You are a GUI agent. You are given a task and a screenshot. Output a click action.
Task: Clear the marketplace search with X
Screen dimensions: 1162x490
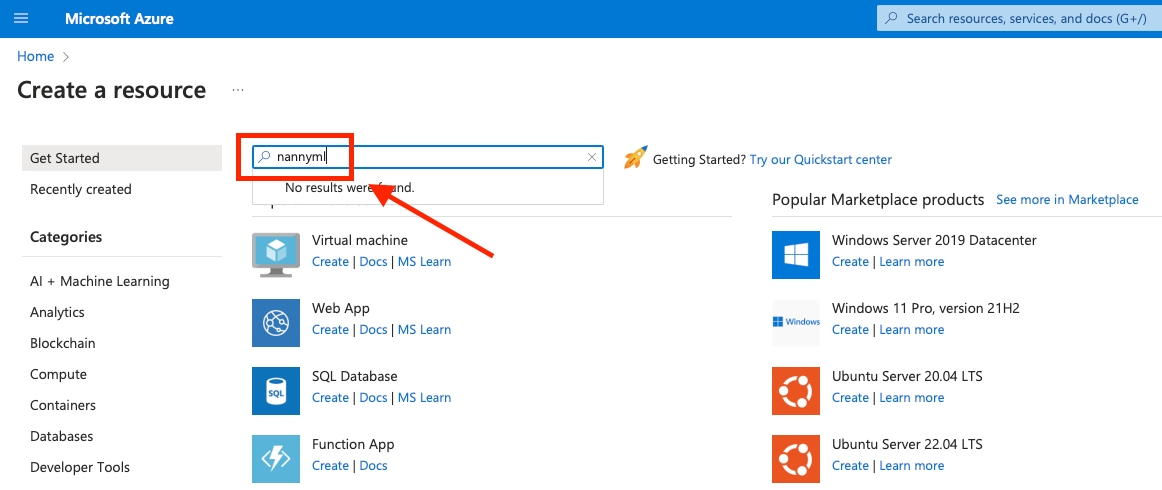[592, 157]
